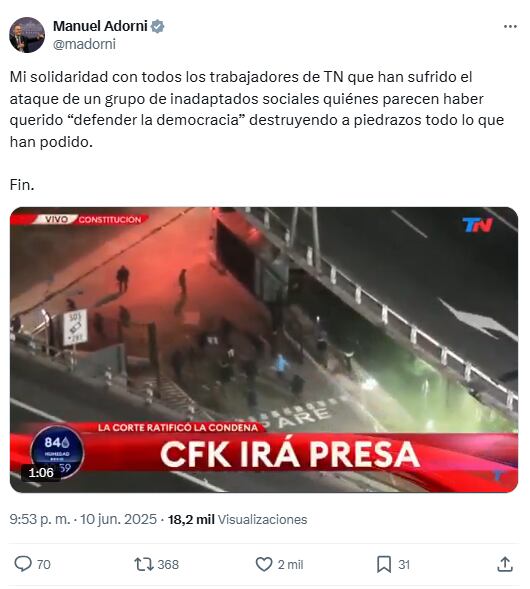Click the tweet text body

257,130
